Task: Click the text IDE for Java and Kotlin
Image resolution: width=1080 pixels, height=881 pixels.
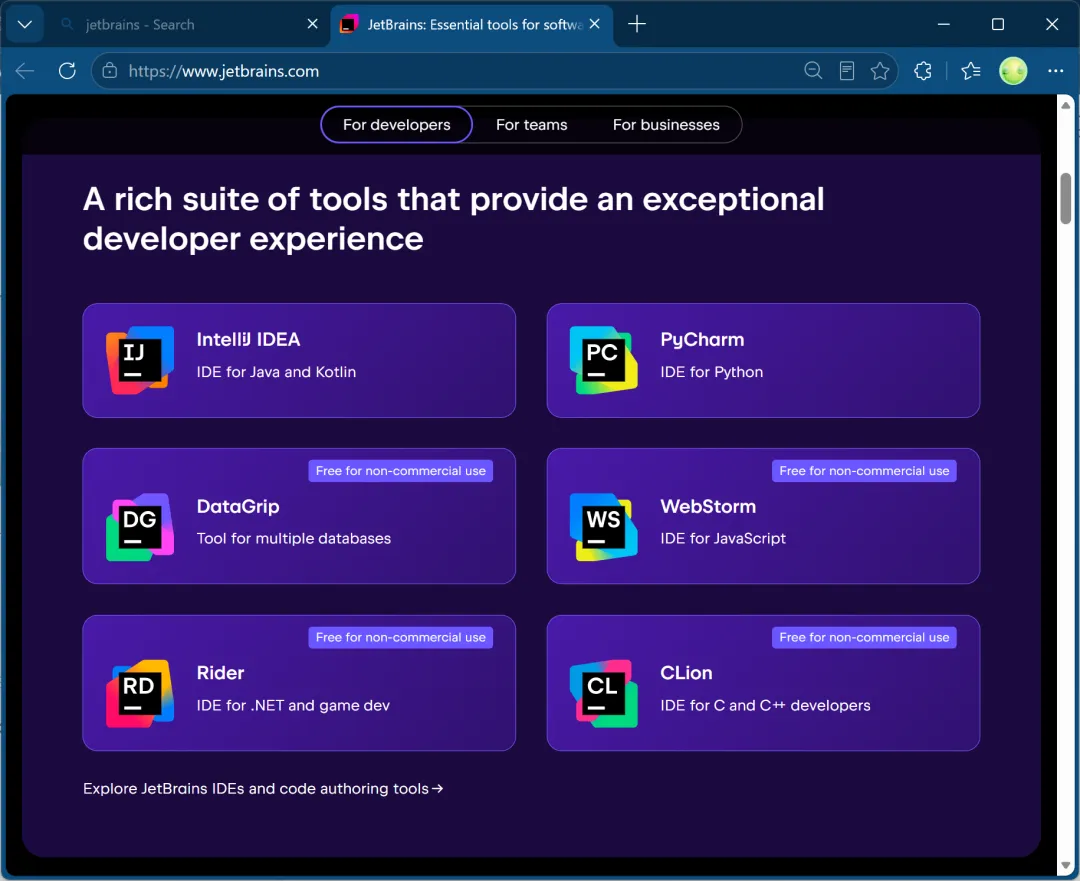Action: coord(276,372)
